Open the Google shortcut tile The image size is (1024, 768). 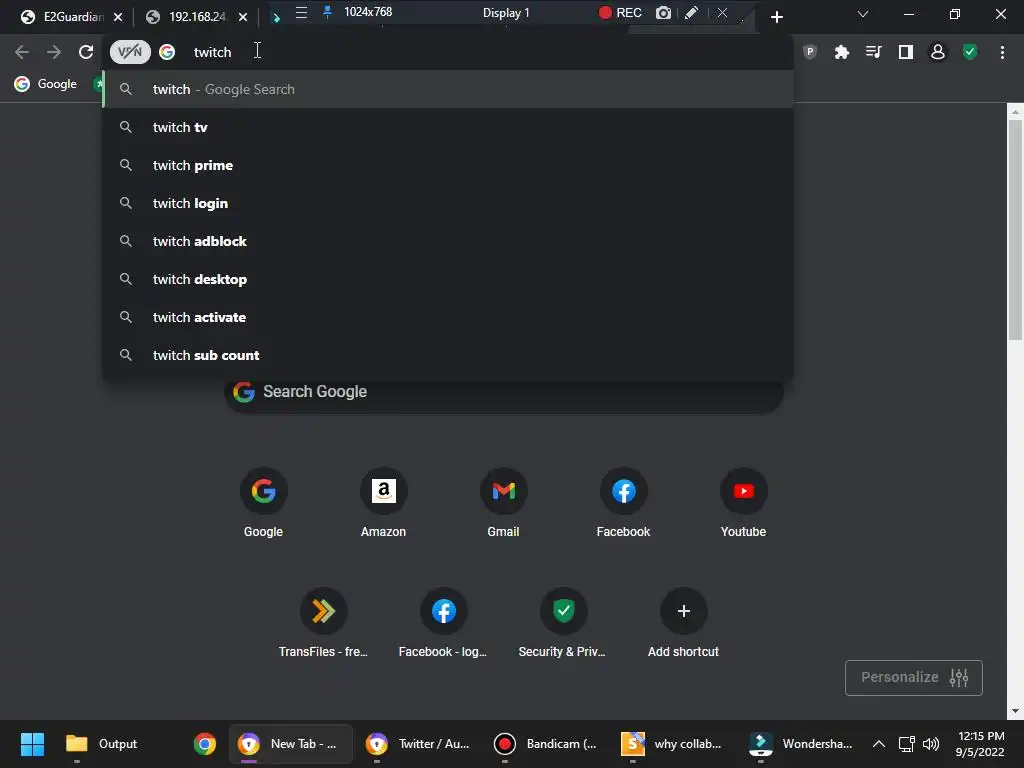(x=263, y=503)
